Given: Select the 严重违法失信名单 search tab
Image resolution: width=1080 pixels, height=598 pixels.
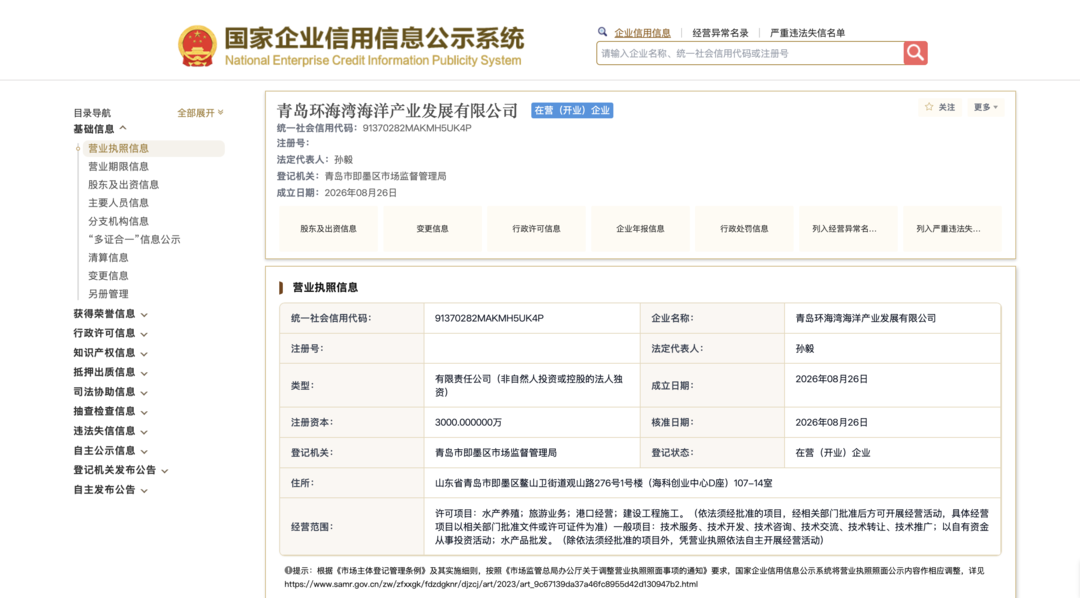Looking at the screenshot, I should [807, 32].
